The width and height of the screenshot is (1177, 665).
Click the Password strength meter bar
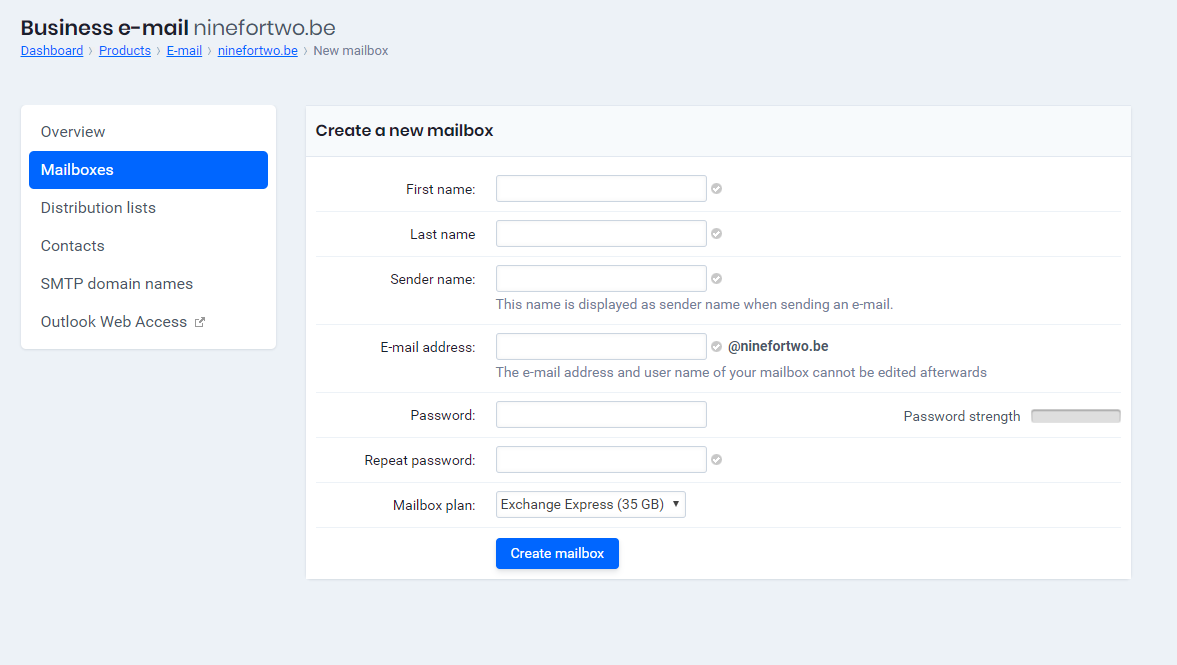[x=1076, y=416]
